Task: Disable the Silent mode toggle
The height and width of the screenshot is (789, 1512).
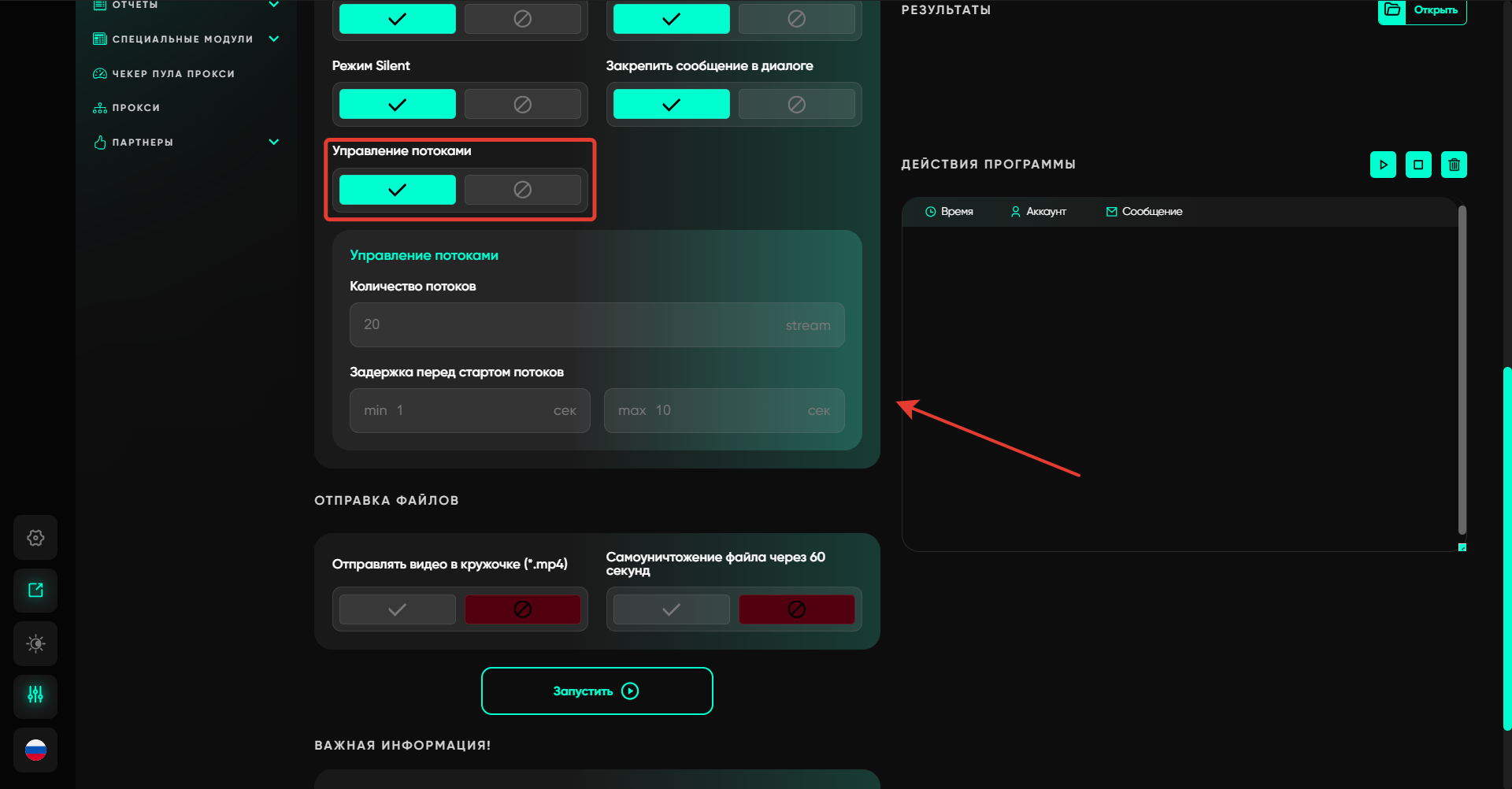Action: click(x=522, y=104)
